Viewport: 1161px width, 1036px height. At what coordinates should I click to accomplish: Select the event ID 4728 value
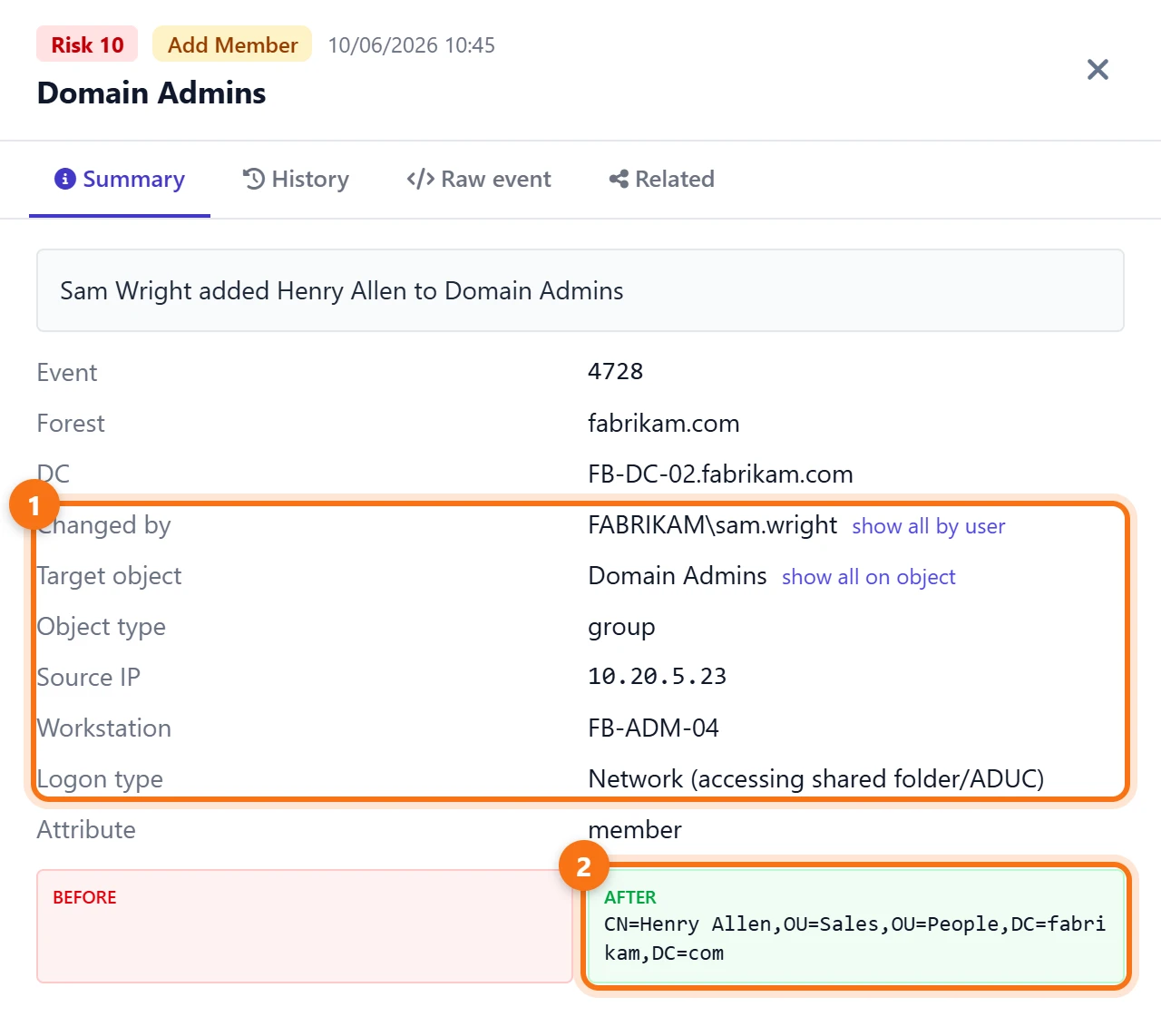point(615,372)
